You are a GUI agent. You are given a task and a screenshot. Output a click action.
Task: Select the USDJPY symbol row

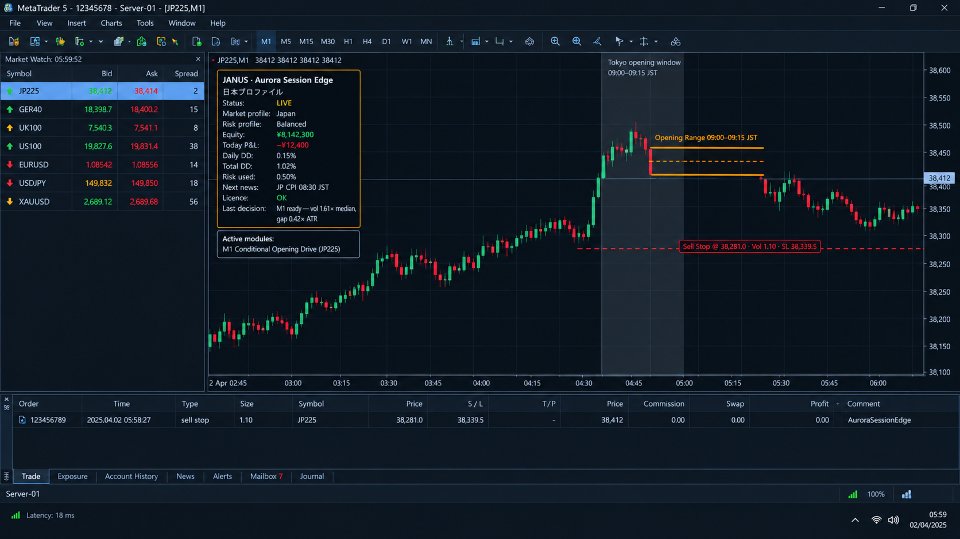click(x=102, y=183)
